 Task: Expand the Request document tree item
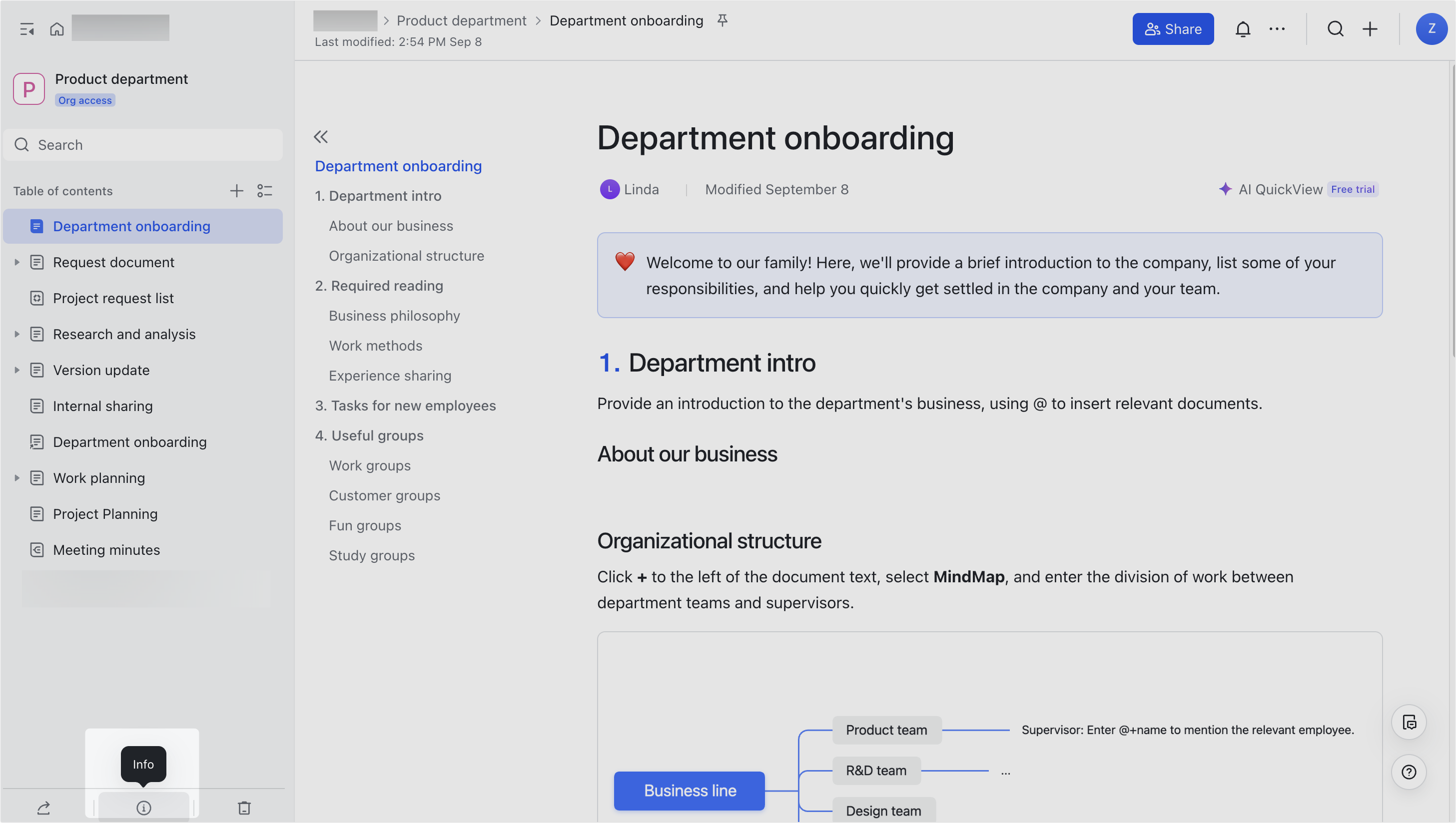[x=16, y=262]
